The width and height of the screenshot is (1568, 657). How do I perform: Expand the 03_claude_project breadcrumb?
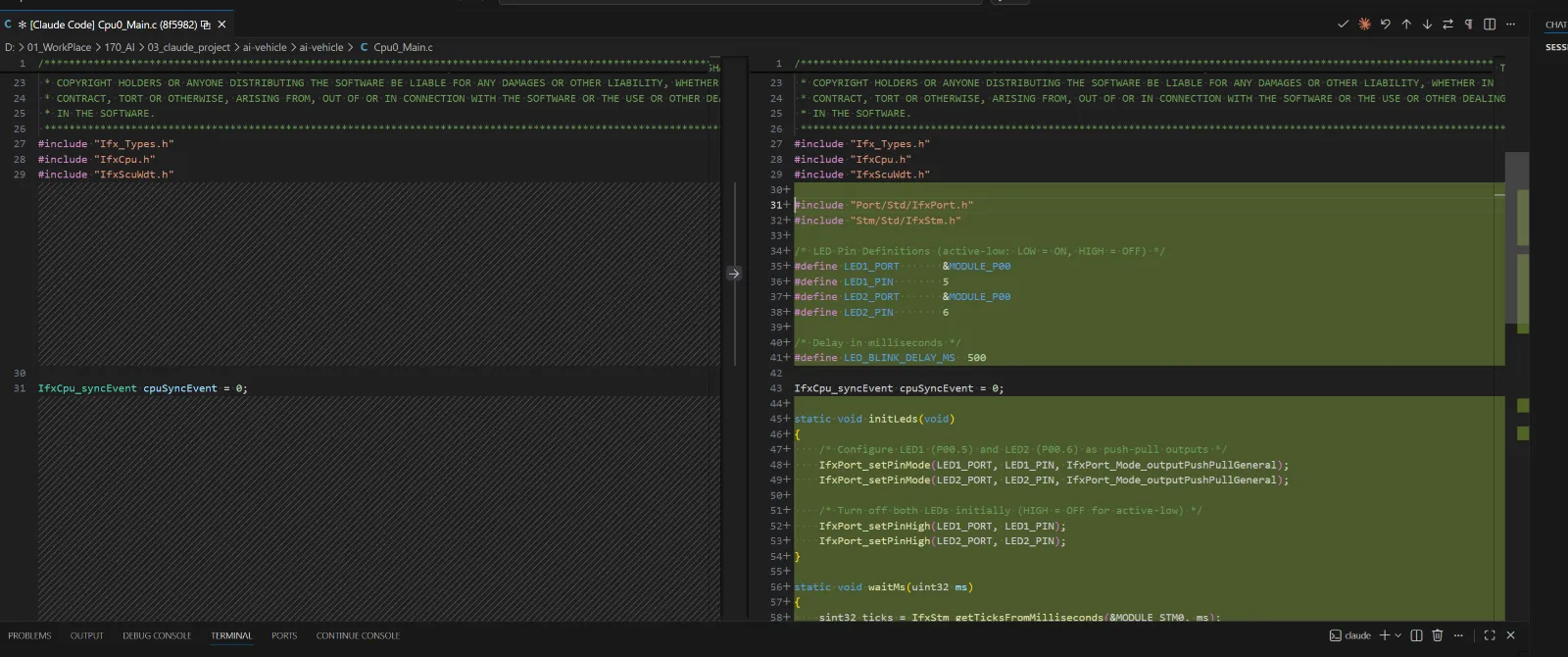[188, 47]
